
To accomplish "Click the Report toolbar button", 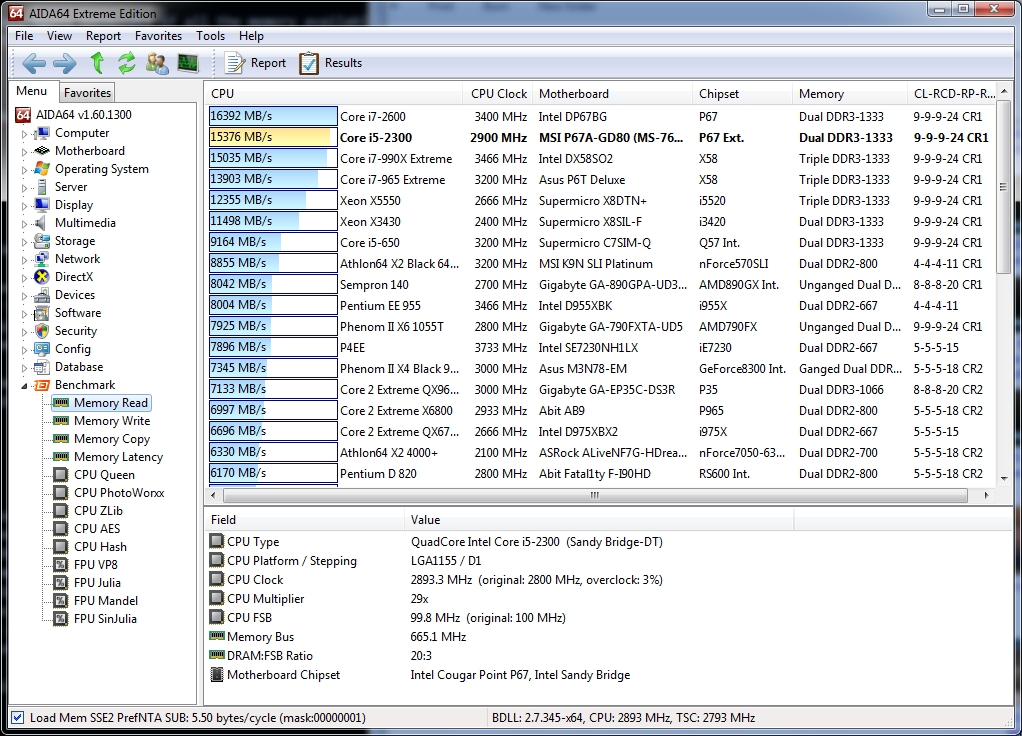I will pos(255,63).
